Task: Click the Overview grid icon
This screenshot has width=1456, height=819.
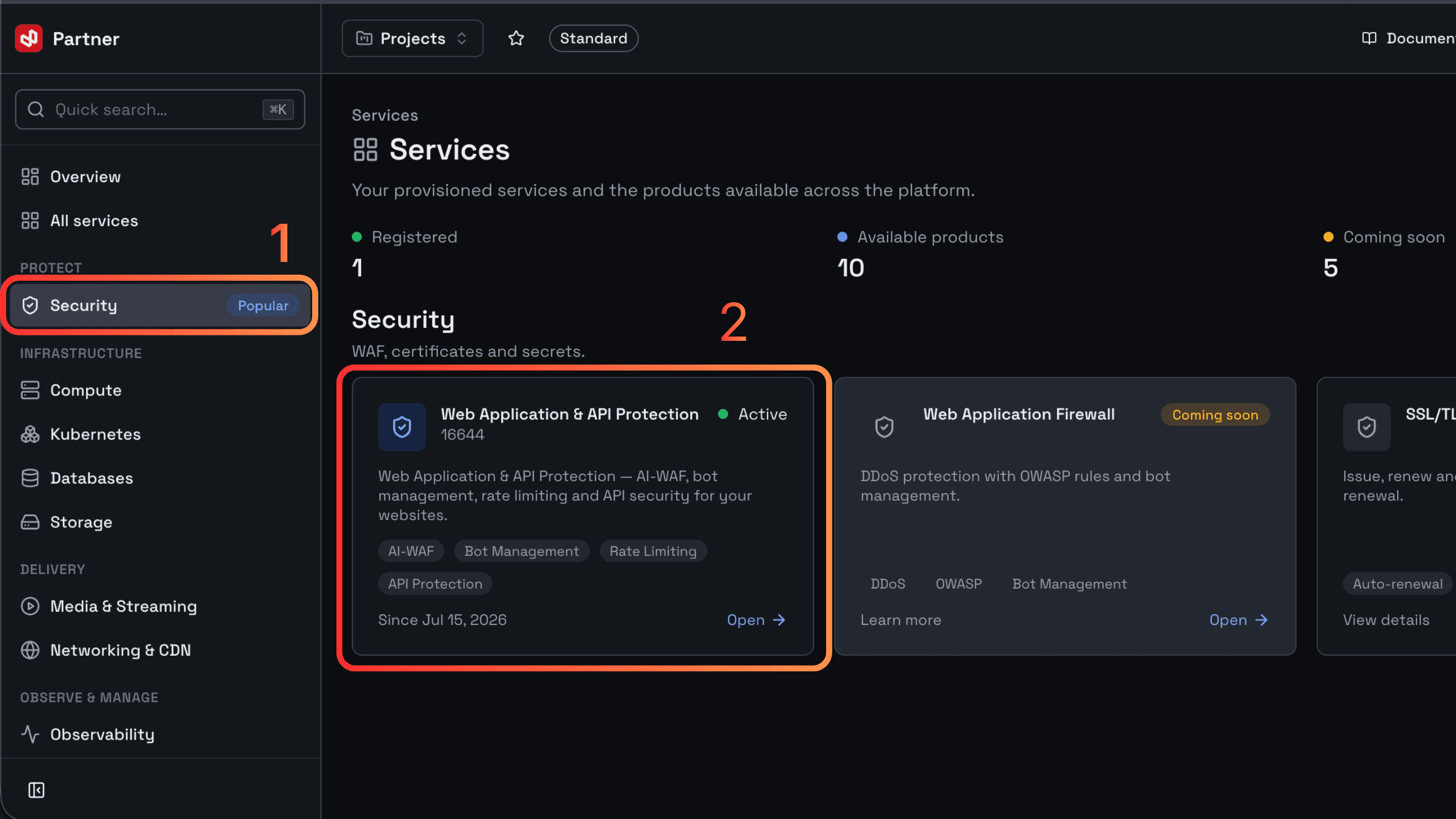Action: coord(30,177)
